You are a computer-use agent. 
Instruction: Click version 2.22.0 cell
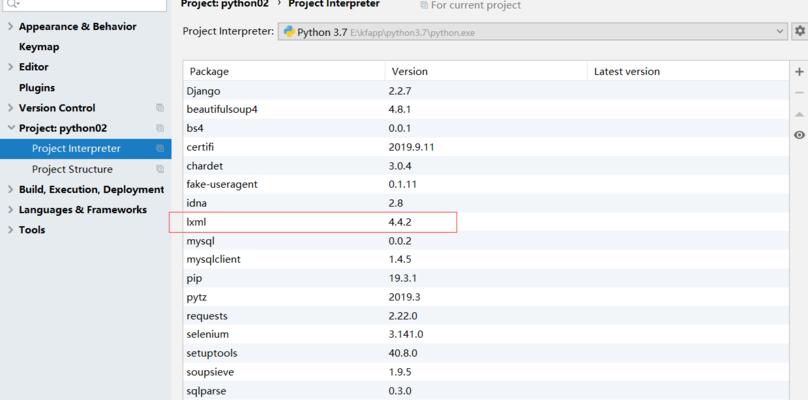pos(403,315)
